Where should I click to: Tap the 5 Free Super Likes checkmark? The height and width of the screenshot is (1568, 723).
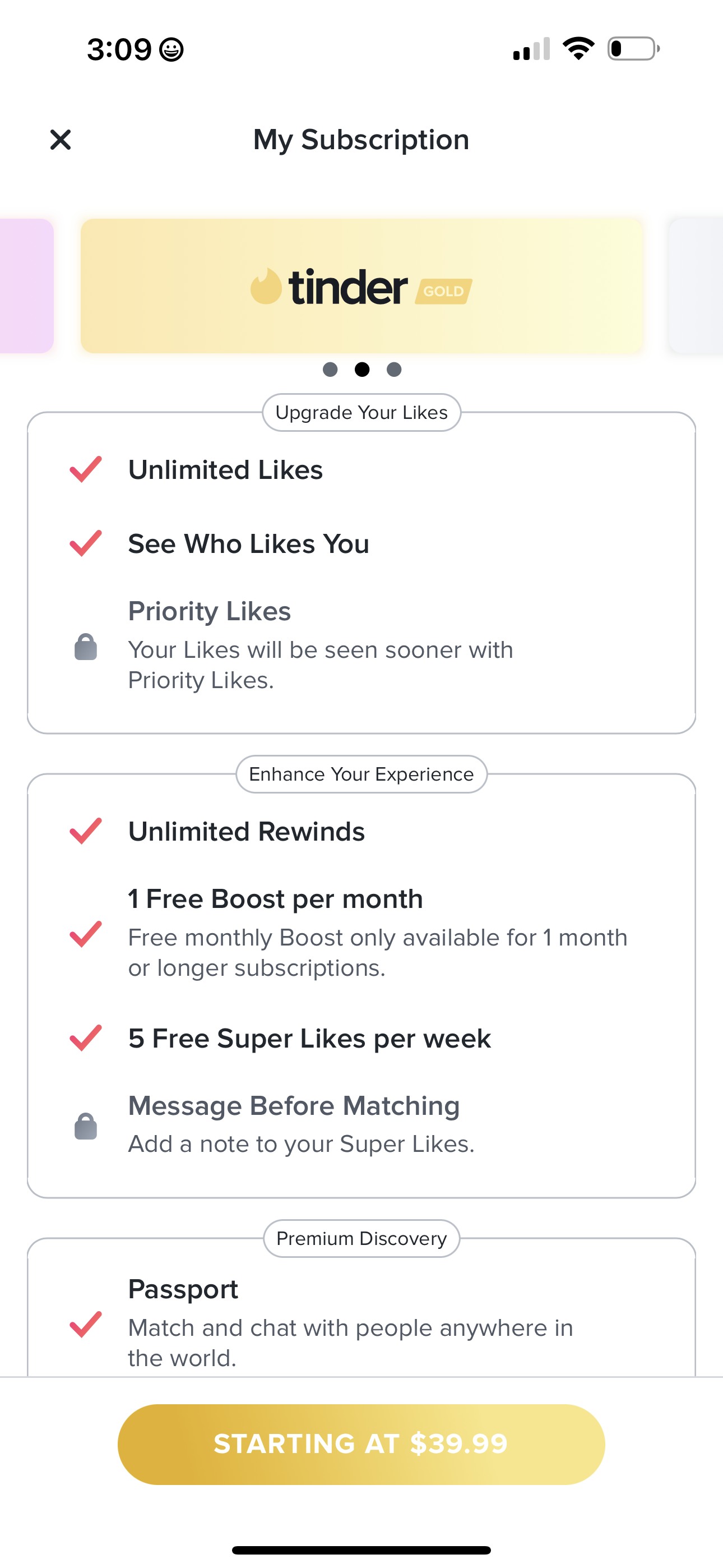(86, 1038)
